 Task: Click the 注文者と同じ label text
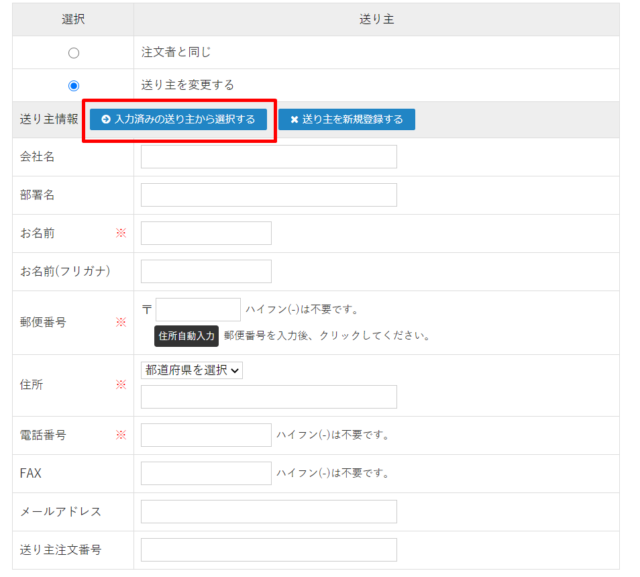click(176, 53)
